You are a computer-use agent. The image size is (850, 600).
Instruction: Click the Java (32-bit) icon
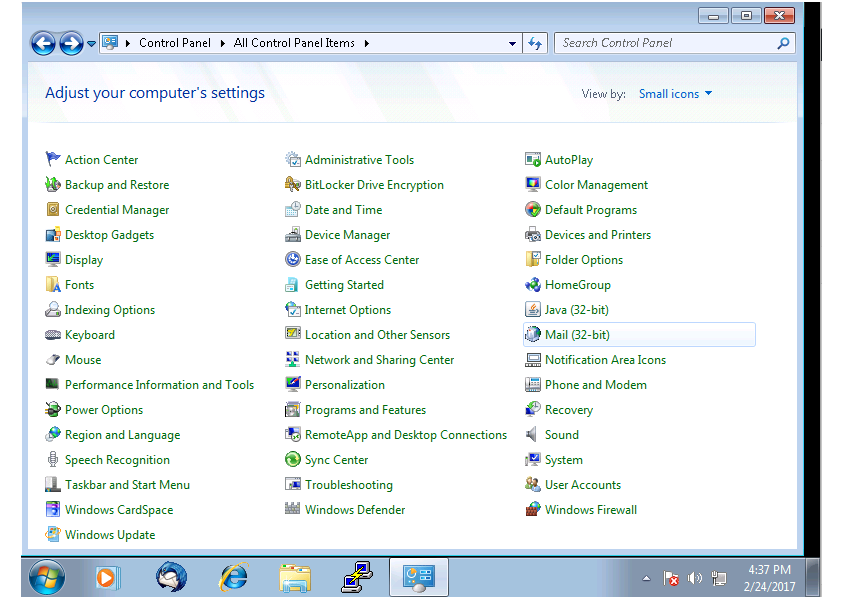pyautogui.click(x=533, y=309)
